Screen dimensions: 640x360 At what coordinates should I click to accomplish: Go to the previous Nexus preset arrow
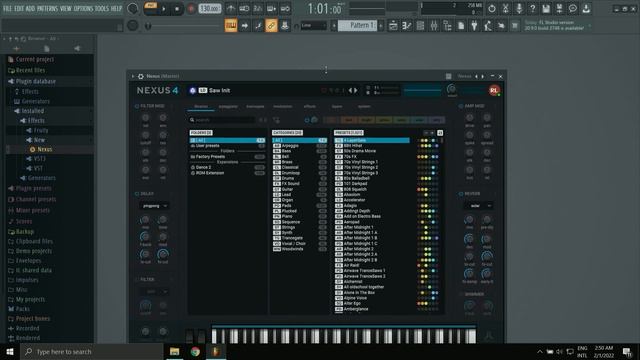click(x=350, y=90)
